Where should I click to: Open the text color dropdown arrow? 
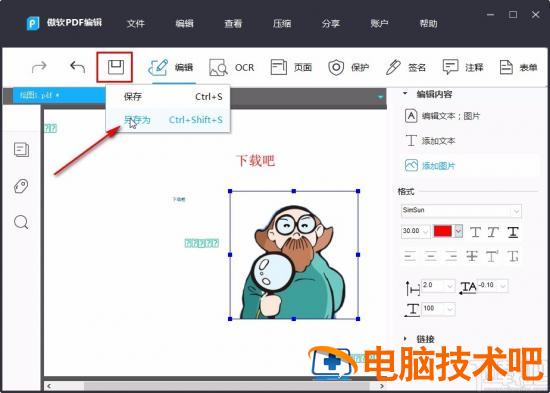coord(458,231)
